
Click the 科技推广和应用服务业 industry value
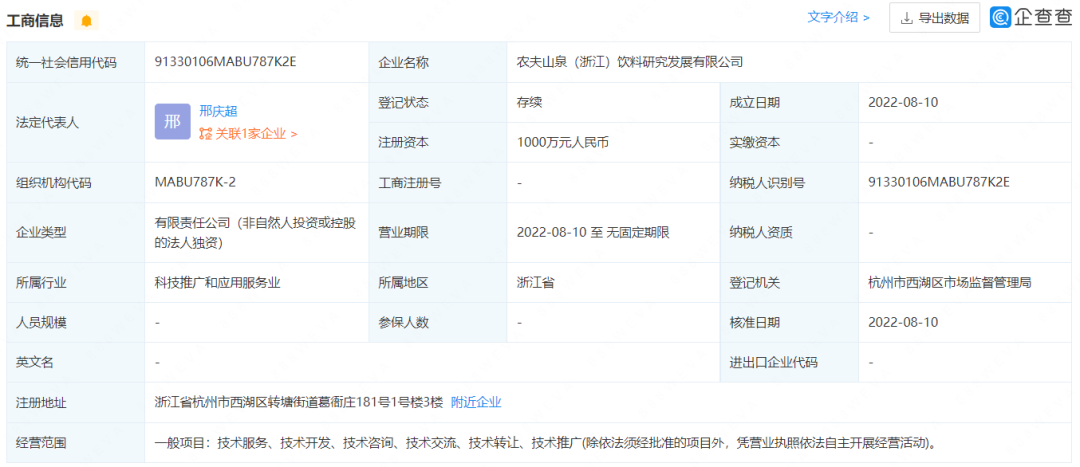pos(217,282)
